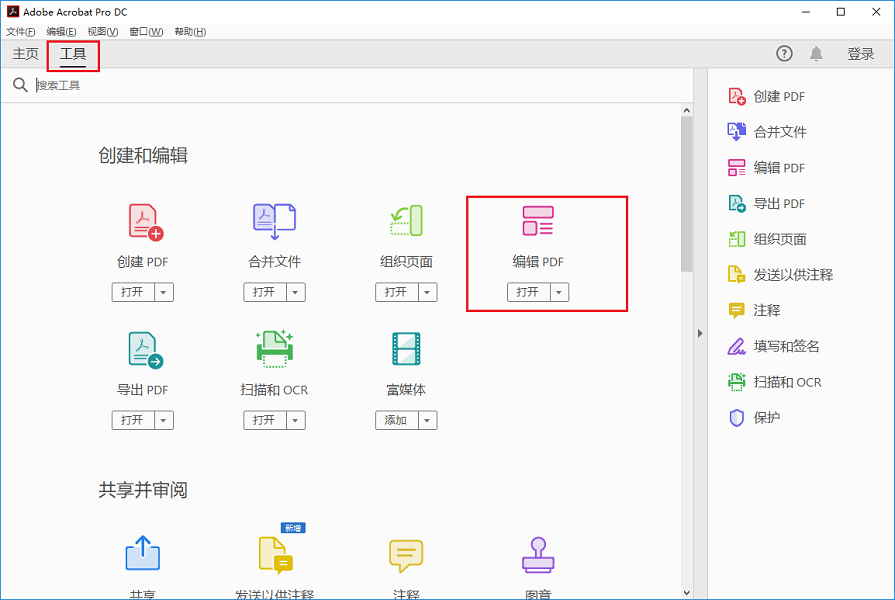Click the scrollbar down arrow
895x600 pixels.
click(687, 593)
